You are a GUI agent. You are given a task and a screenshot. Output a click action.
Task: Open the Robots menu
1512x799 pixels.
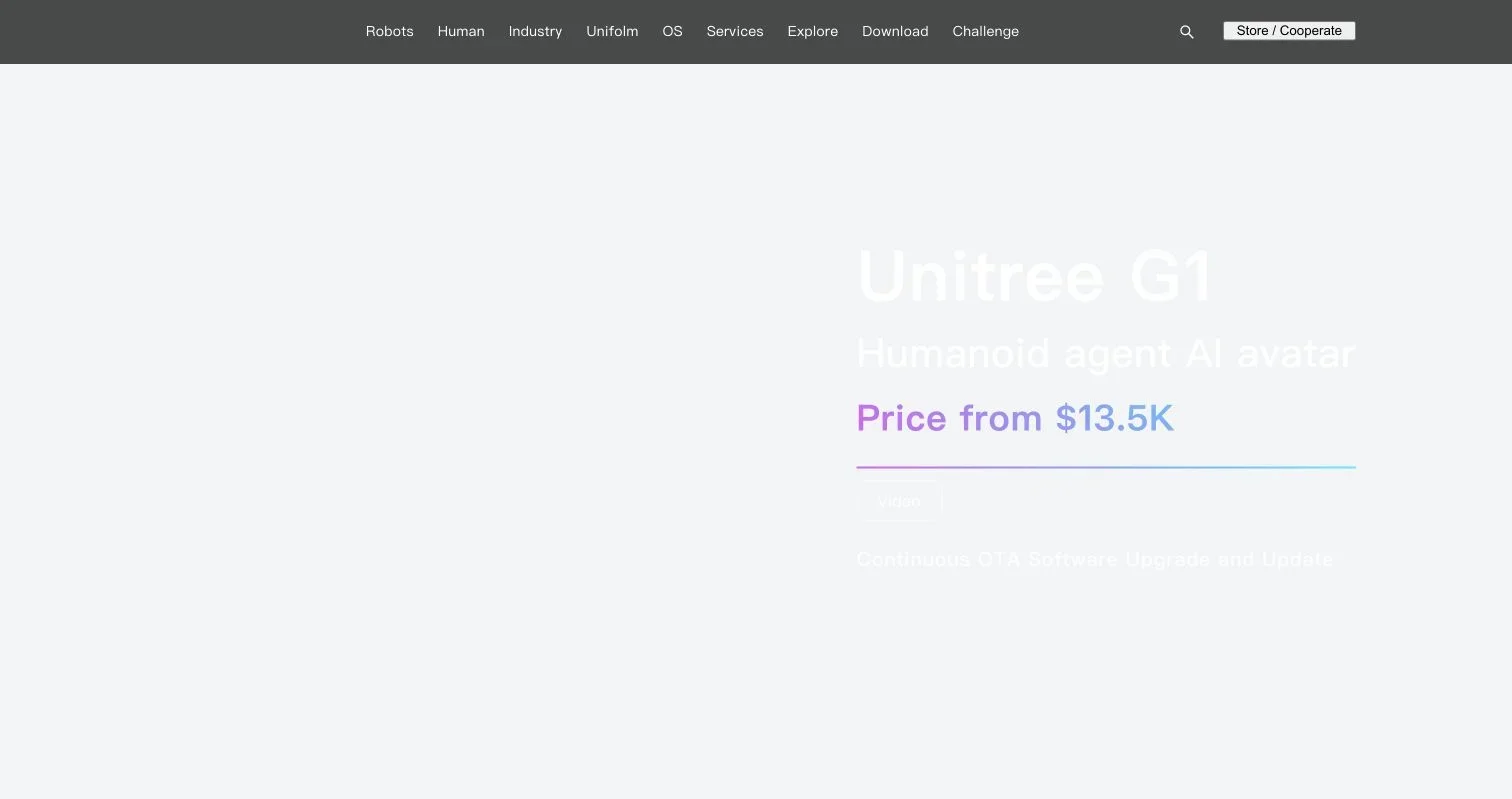pyautogui.click(x=390, y=31)
